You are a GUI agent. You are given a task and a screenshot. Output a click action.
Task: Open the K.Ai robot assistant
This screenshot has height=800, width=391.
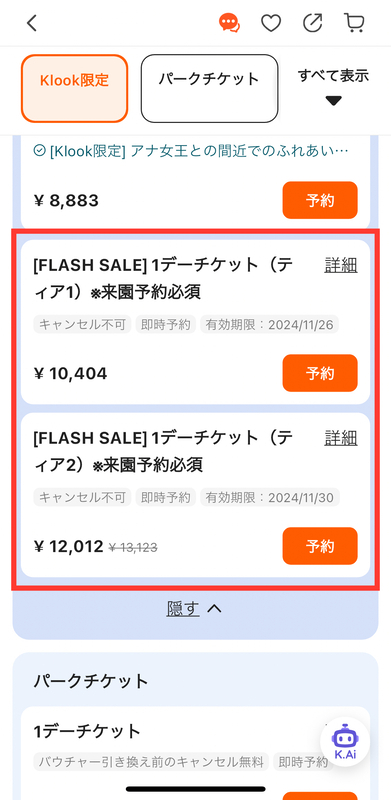[x=345, y=741]
